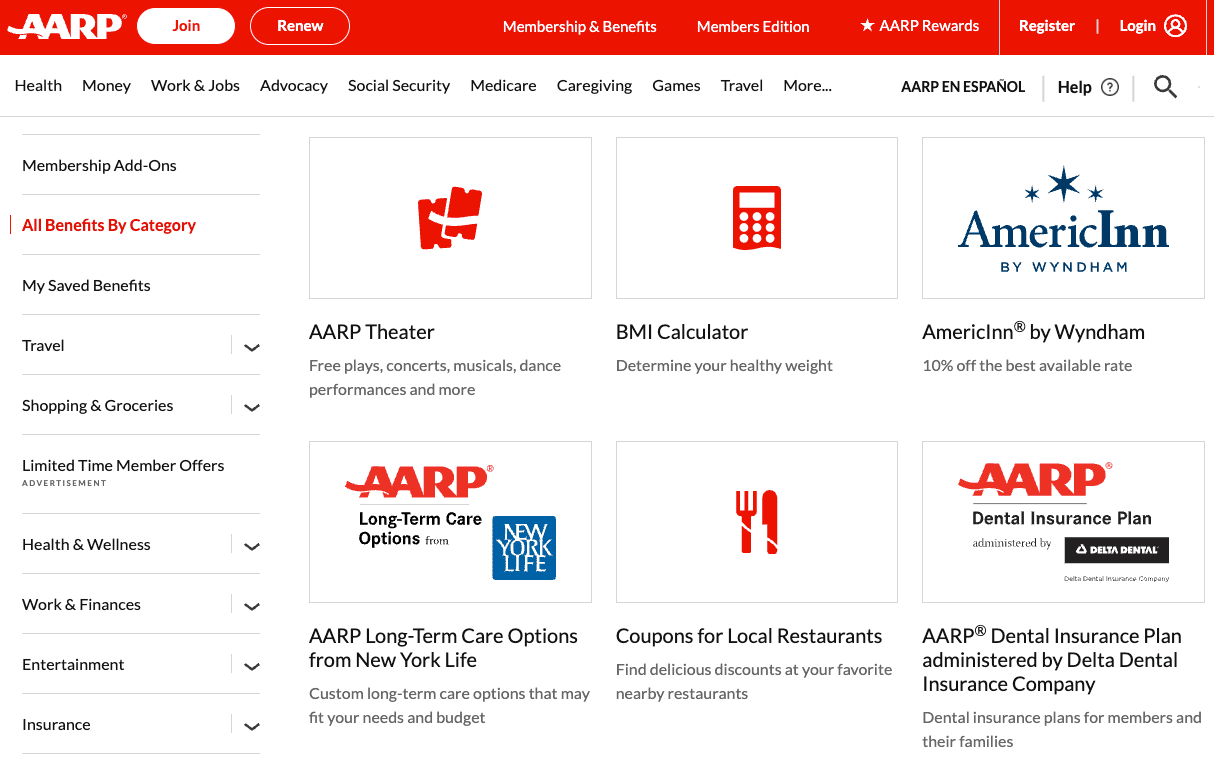This screenshot has width=1214, height=771.
Task: Click "Find delicious discounts" description text
Action: [754, 682]
